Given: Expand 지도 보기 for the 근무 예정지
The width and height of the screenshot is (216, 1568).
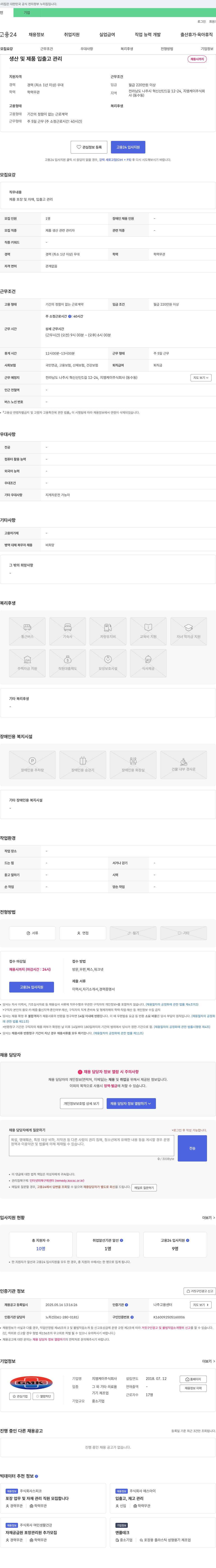Looking at the screenshot, I should (201, 377).
